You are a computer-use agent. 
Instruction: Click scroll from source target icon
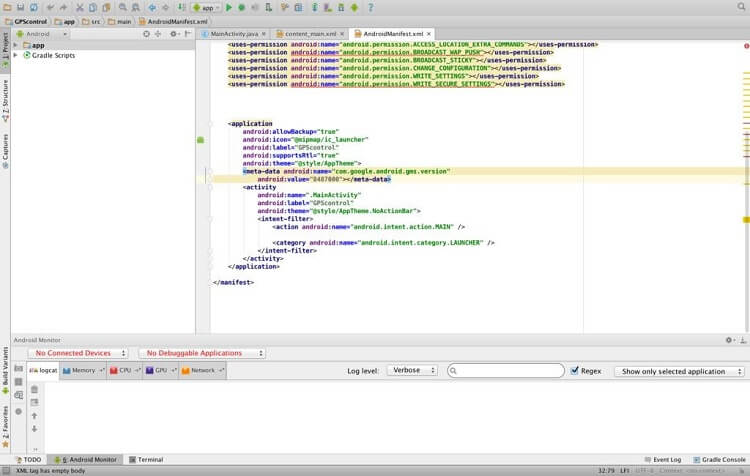click(146, 34)
